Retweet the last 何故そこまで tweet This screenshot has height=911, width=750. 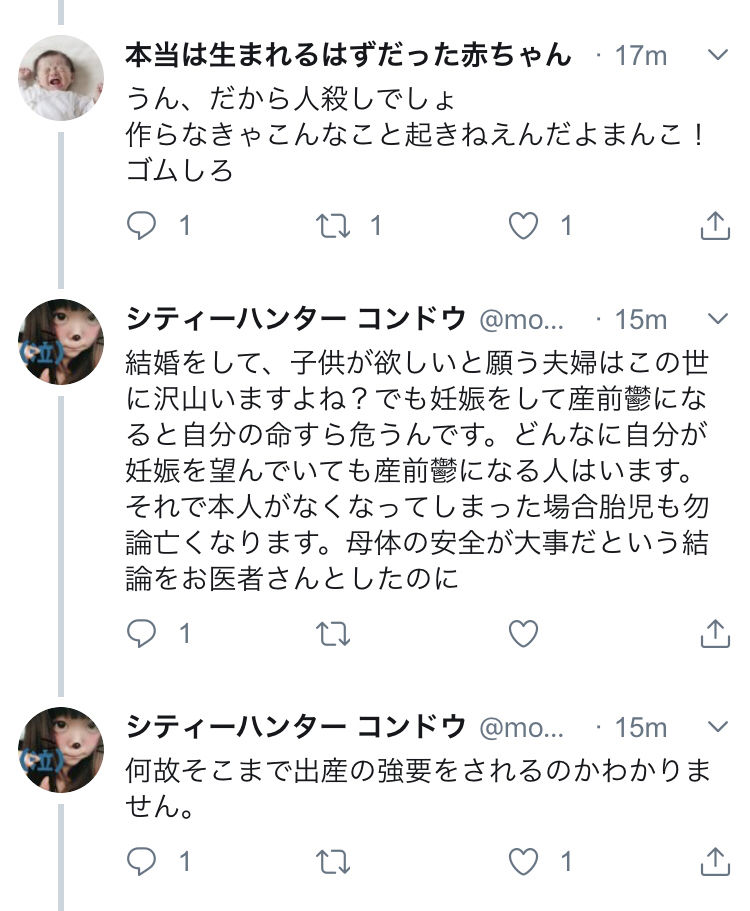point(333,861)
